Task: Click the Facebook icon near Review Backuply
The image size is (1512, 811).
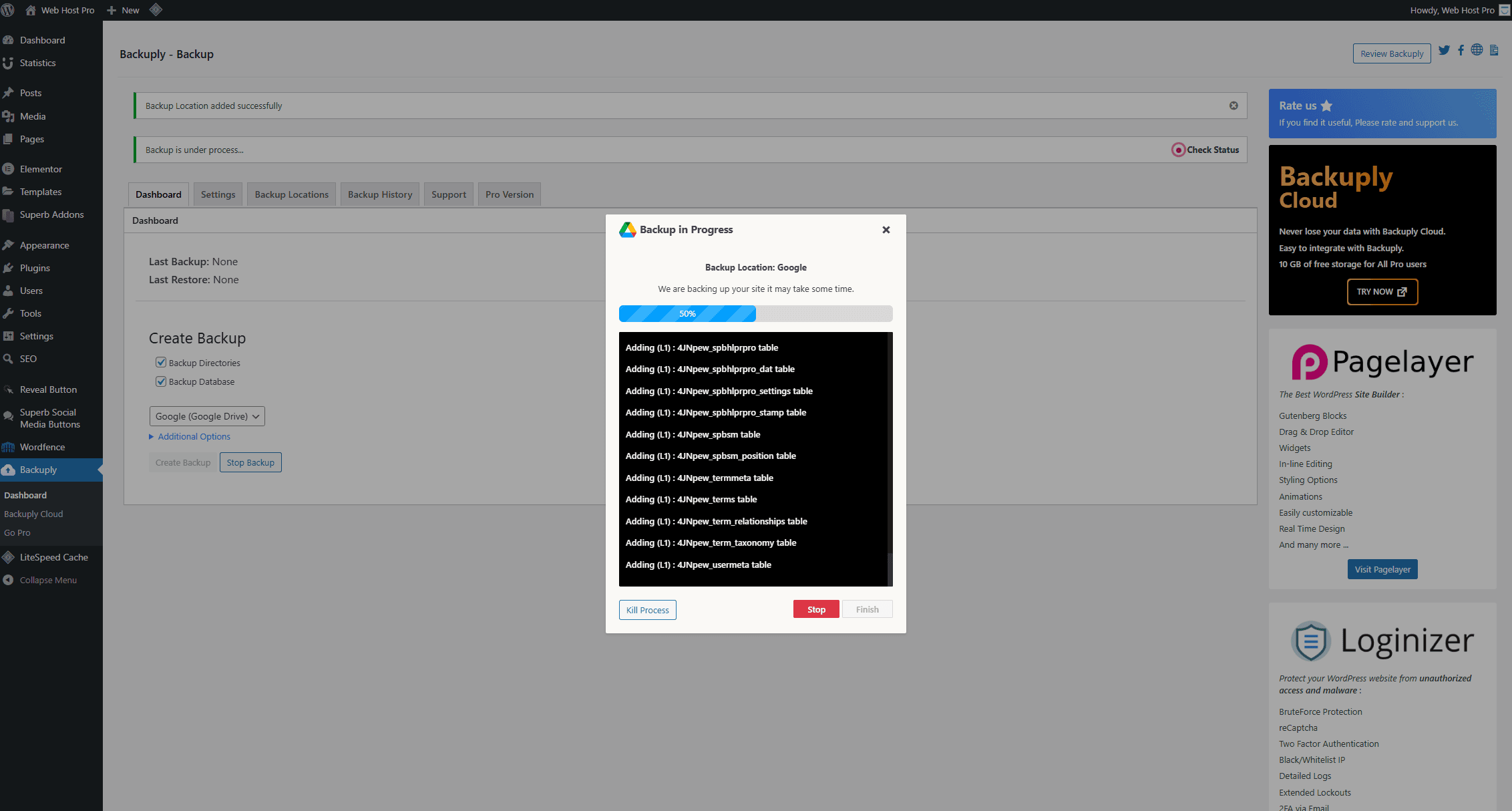Action: (1461, 51)
